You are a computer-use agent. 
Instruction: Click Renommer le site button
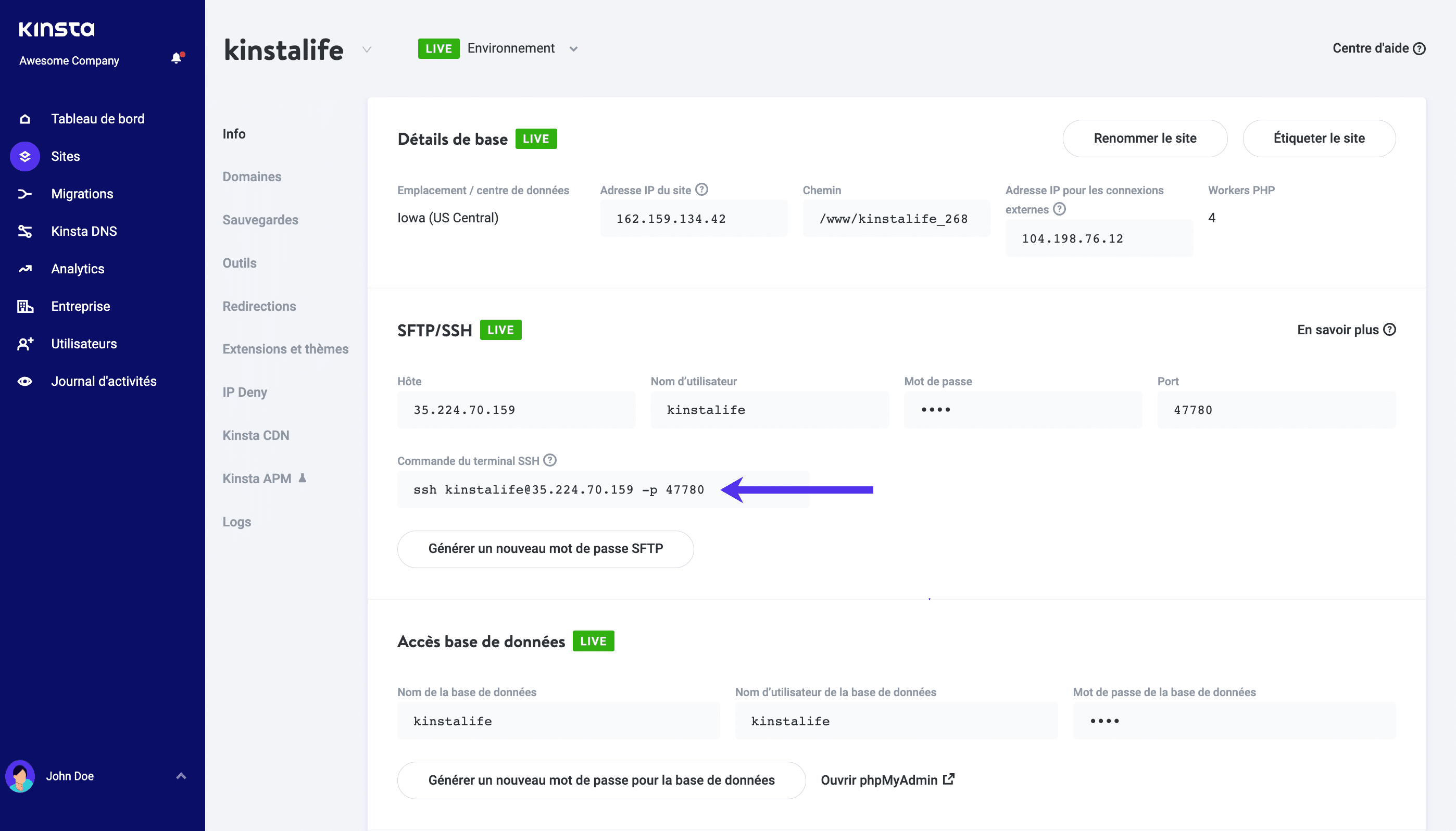click(1145, 138)
